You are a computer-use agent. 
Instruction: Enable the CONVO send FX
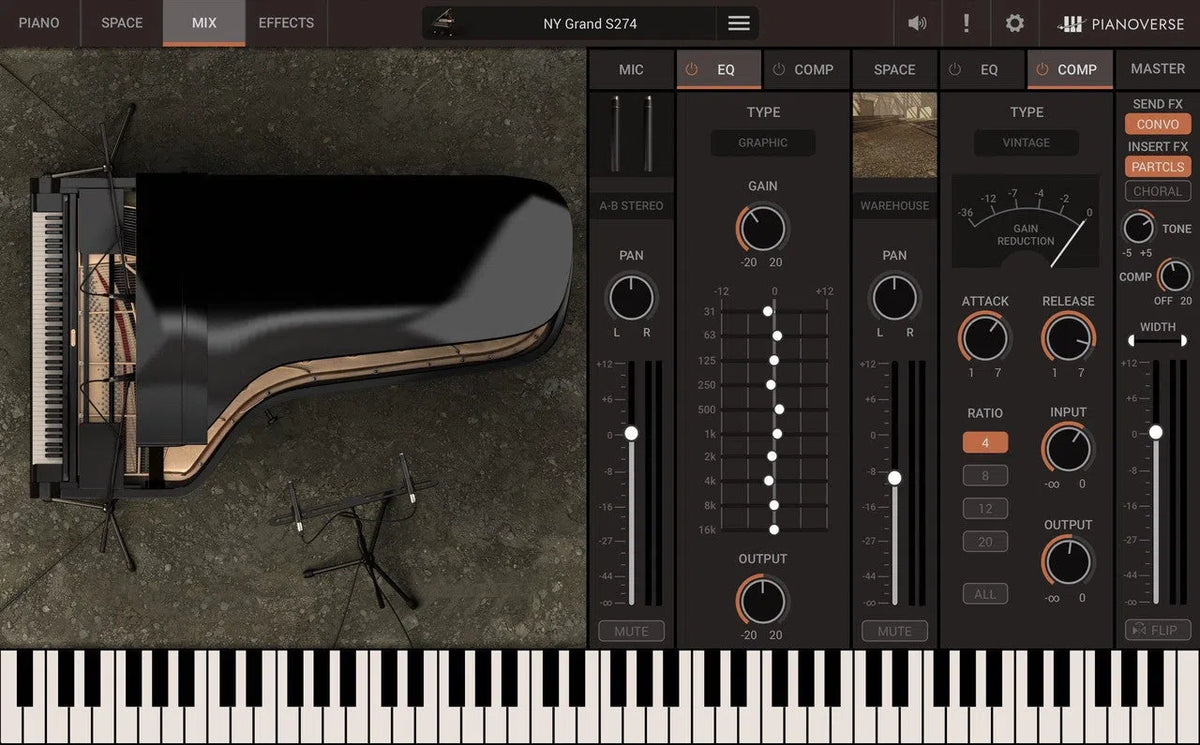(x=1157, y=124)
